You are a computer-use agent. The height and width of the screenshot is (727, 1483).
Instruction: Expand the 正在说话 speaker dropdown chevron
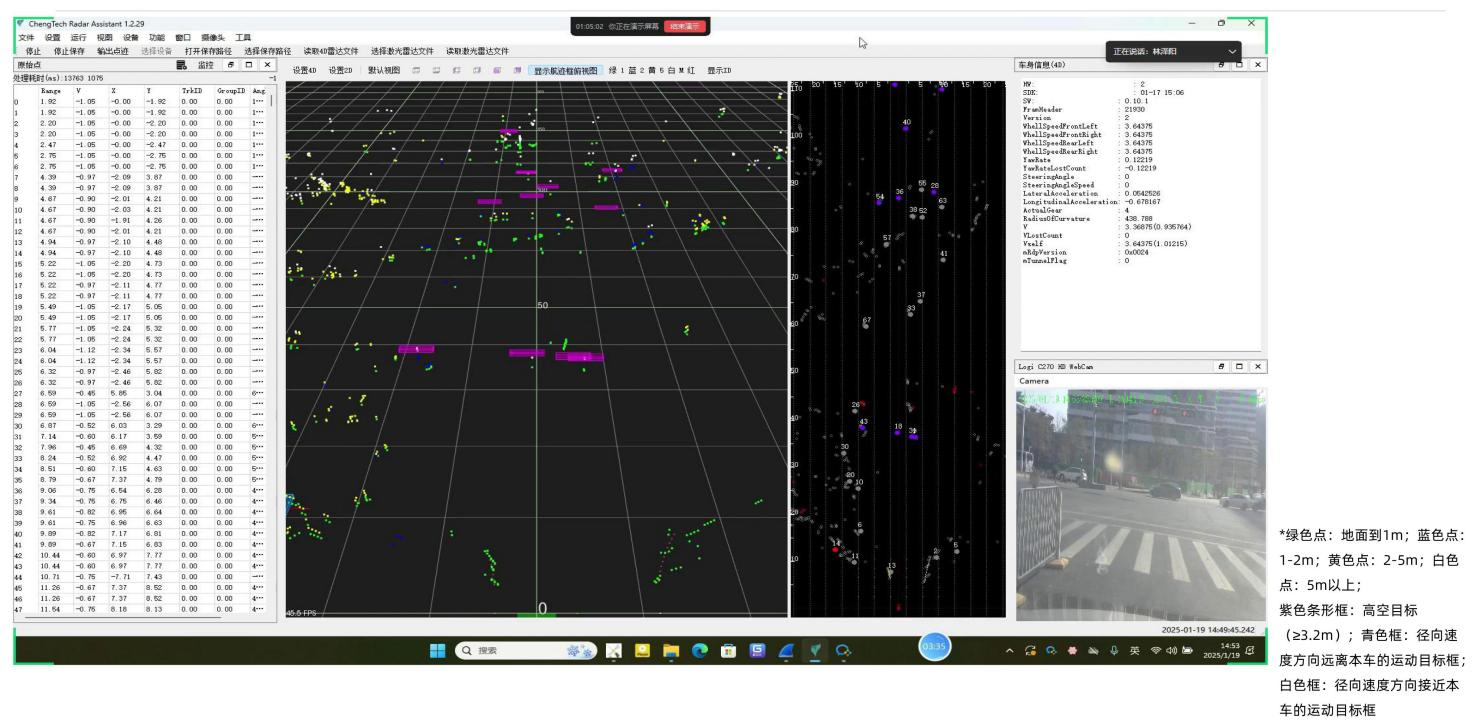coord(1233,51)
